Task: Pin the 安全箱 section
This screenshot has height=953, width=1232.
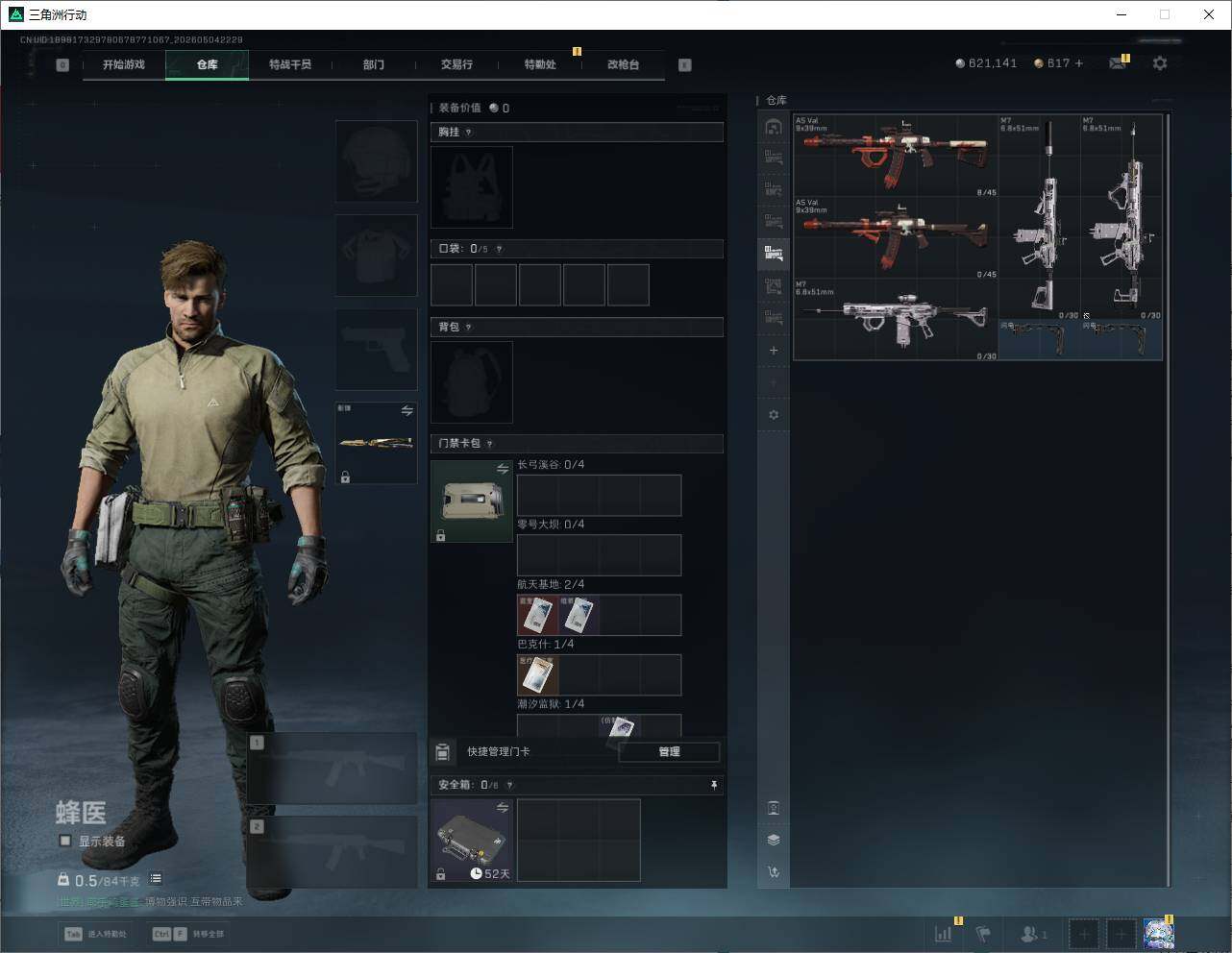Action: (x=713, y=785)
